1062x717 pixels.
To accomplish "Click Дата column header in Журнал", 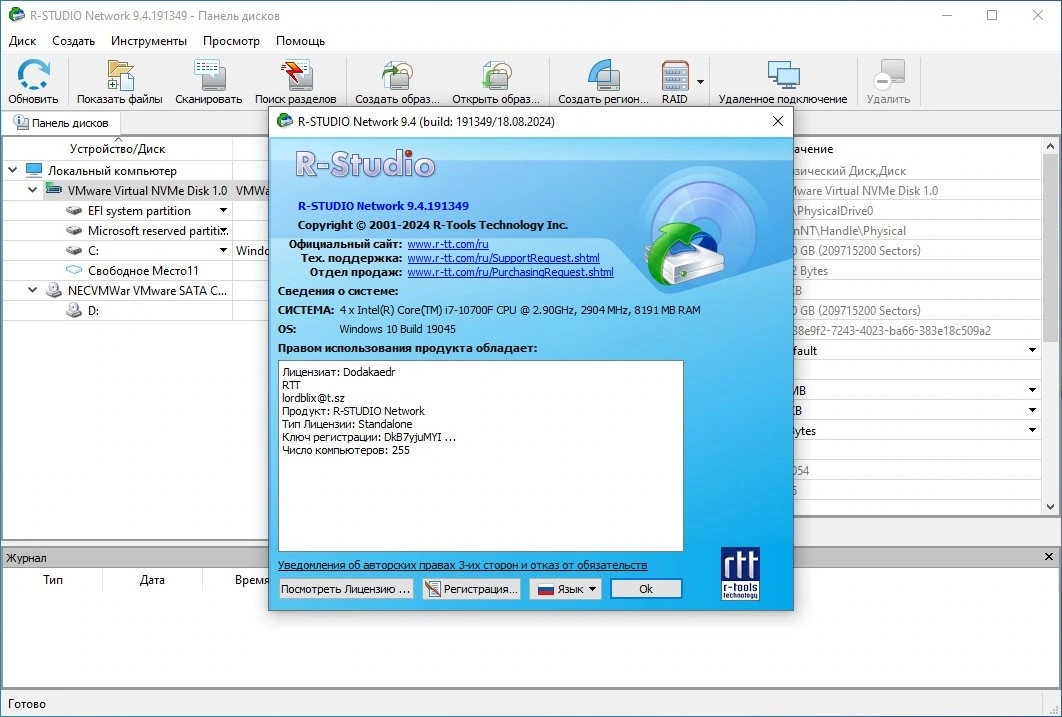I will [x=152, y=580].
